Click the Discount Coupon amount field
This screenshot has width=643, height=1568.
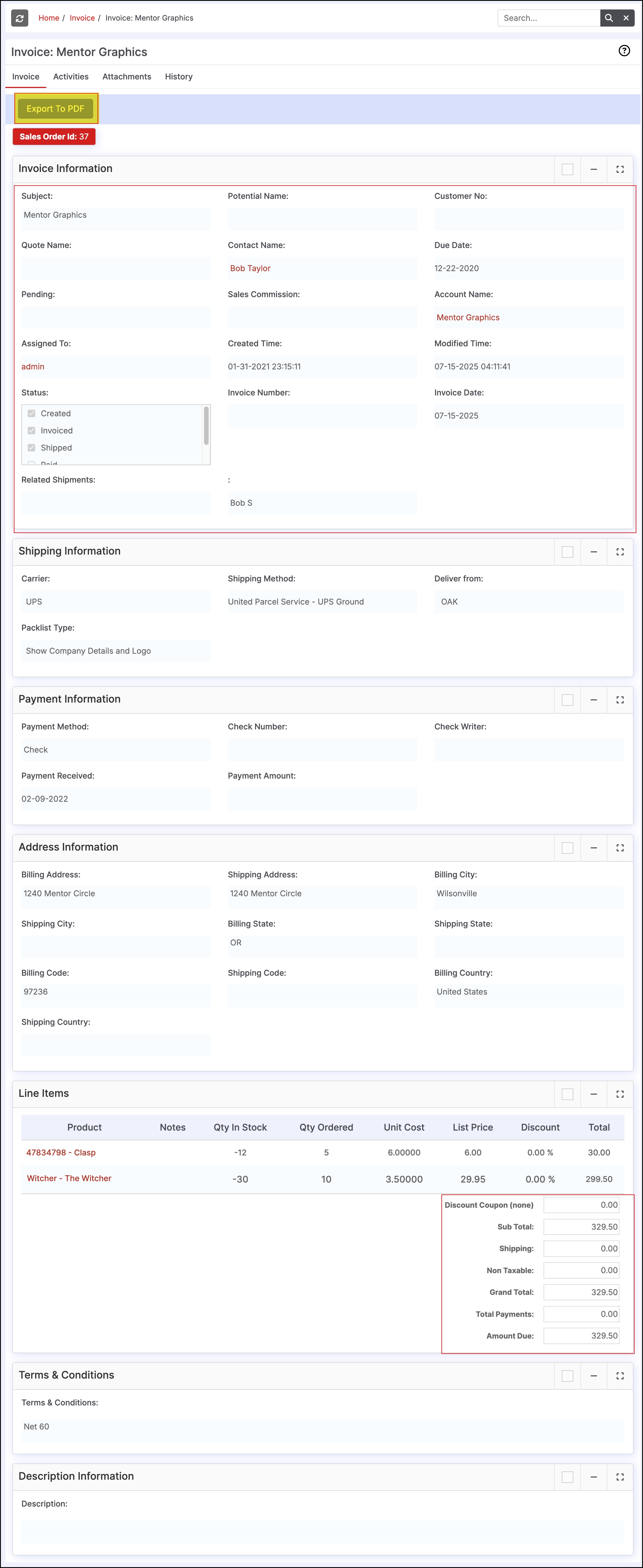coord(582,1205)
